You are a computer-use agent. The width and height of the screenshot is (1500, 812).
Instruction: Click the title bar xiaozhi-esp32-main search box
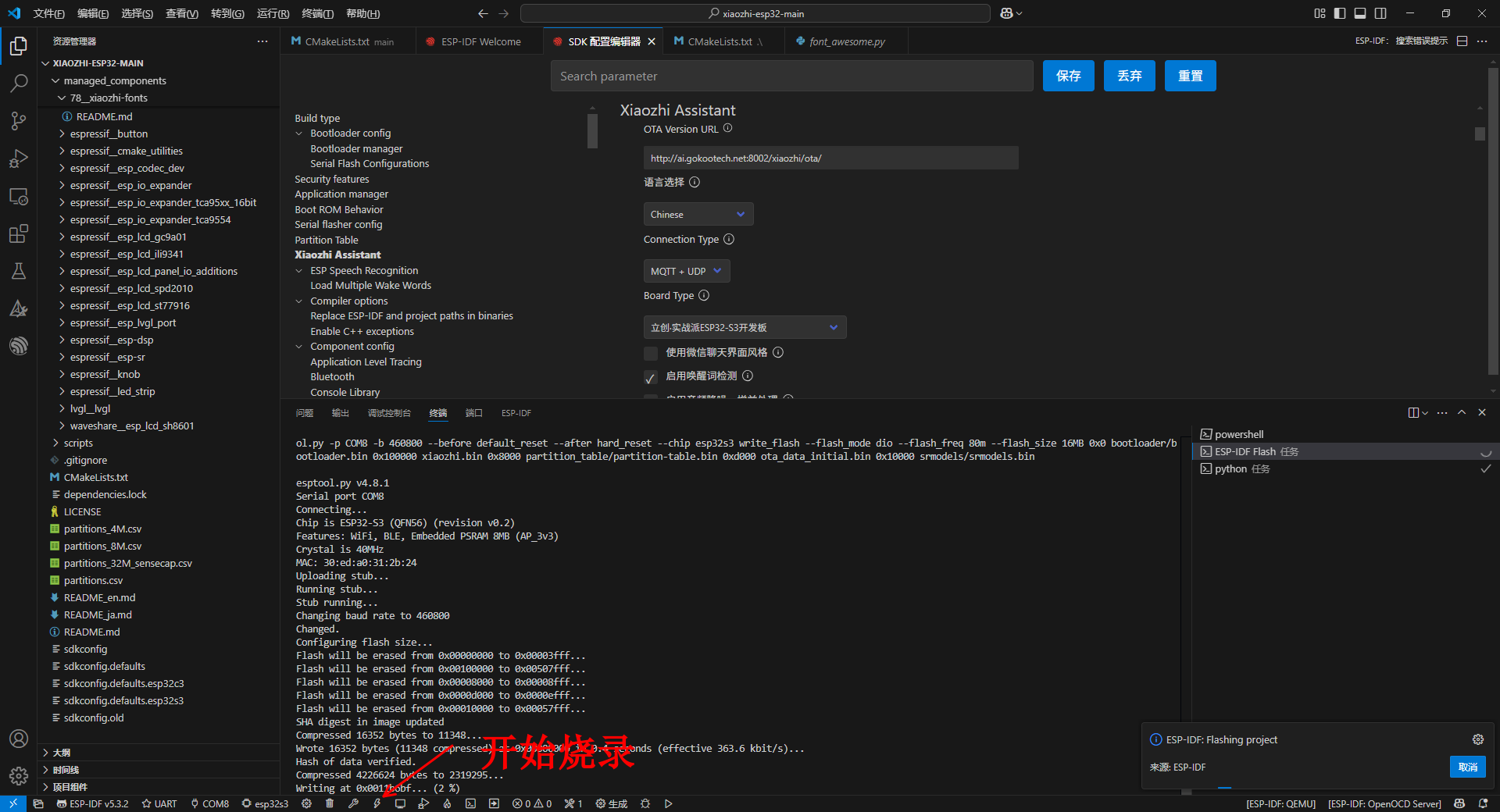[x=755, y=13]
